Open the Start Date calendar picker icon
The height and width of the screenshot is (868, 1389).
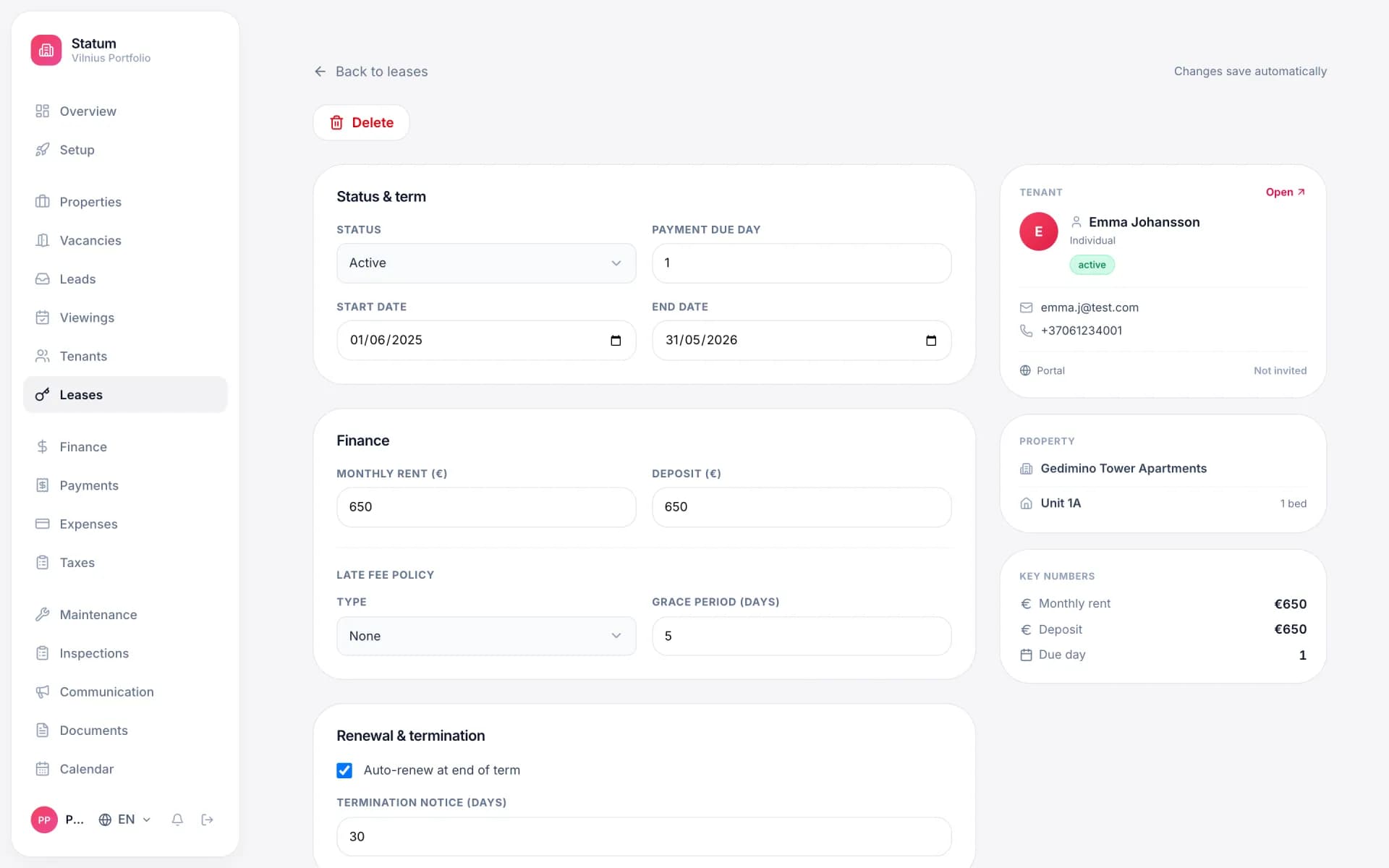[616, 341]
